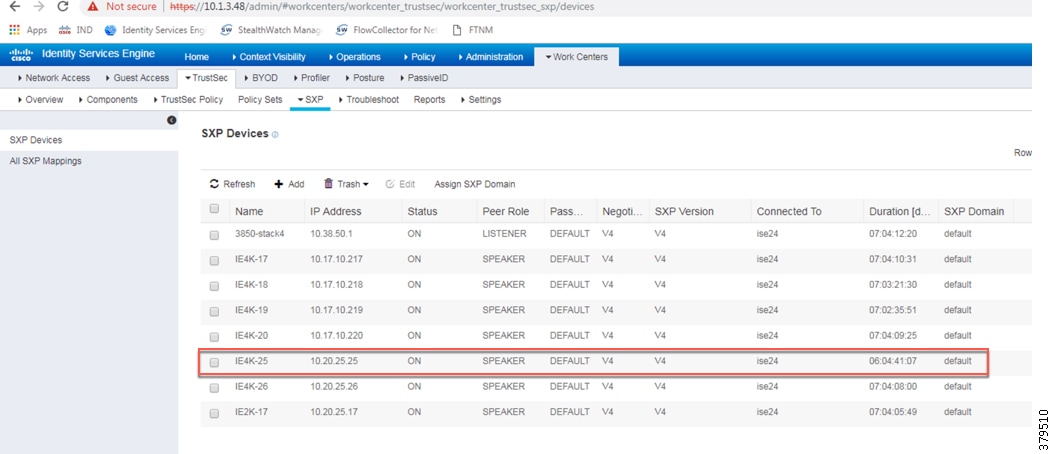
Task: Click the Cisco logo
Action: [x=20, y=55]
